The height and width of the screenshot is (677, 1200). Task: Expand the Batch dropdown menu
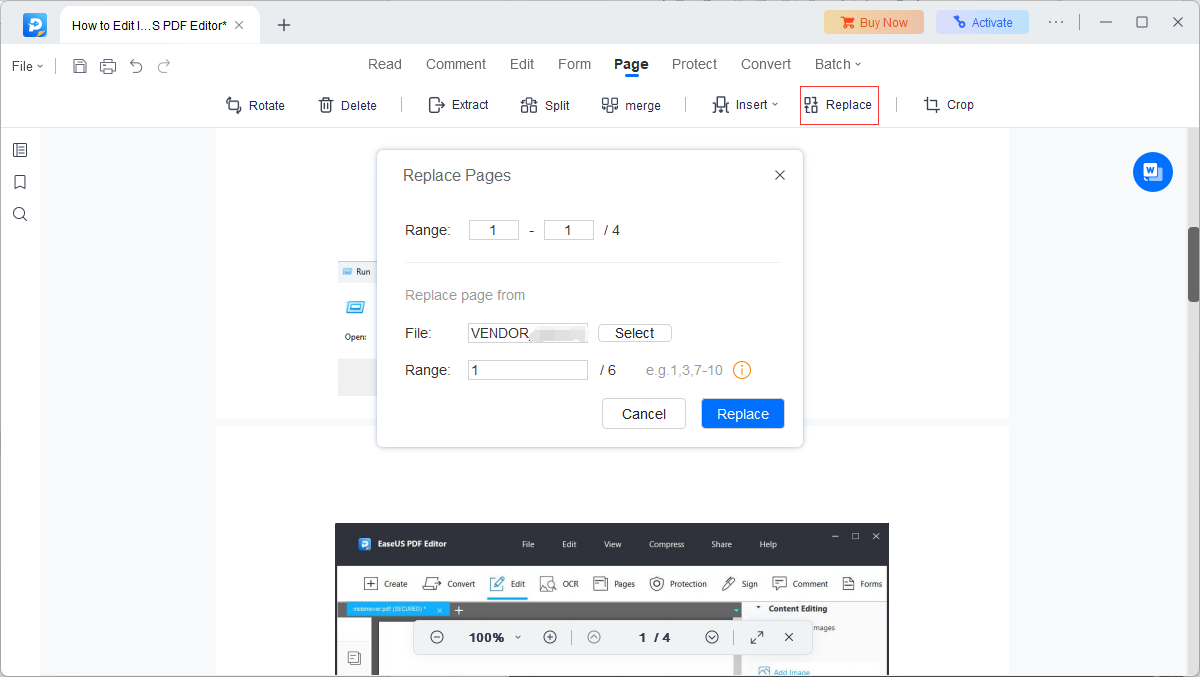pyautogui.click(x=838, y=64)
